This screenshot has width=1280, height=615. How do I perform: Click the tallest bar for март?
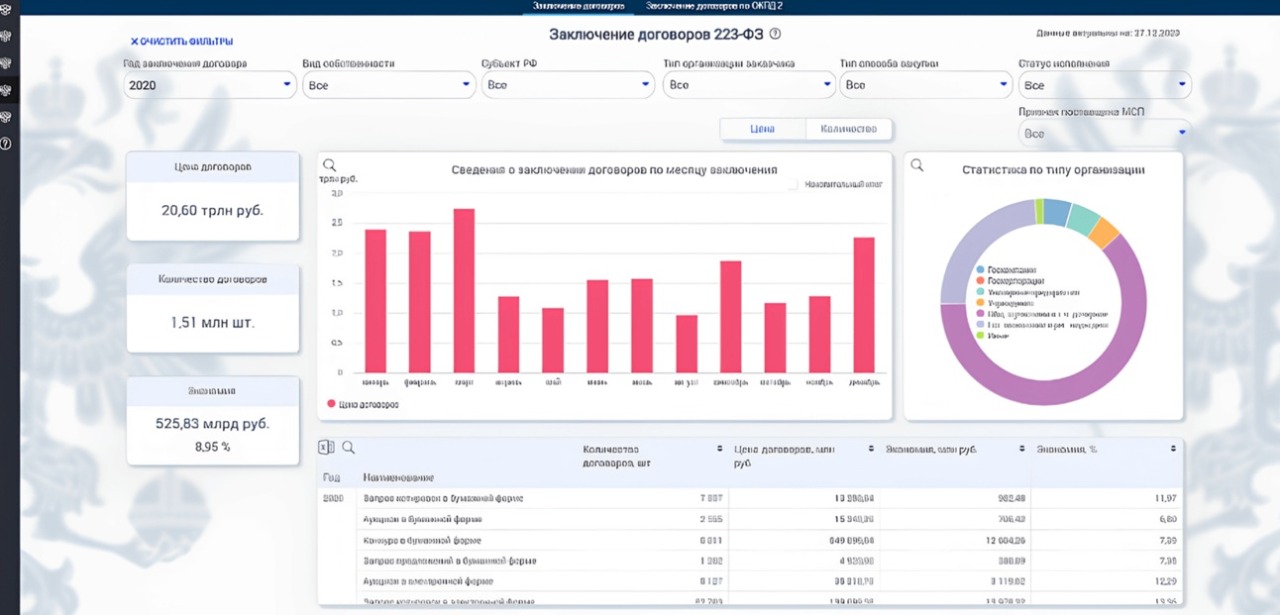pos(464,290)
